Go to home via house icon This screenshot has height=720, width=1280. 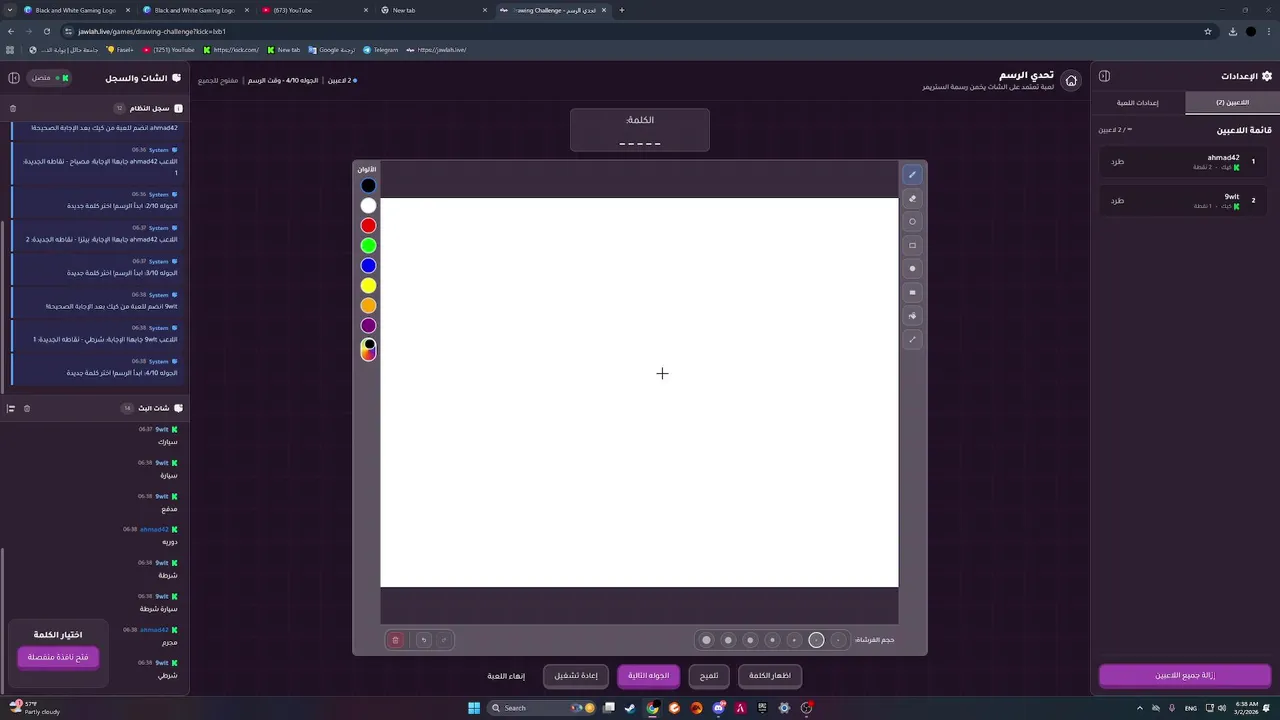coord(1071,80)
